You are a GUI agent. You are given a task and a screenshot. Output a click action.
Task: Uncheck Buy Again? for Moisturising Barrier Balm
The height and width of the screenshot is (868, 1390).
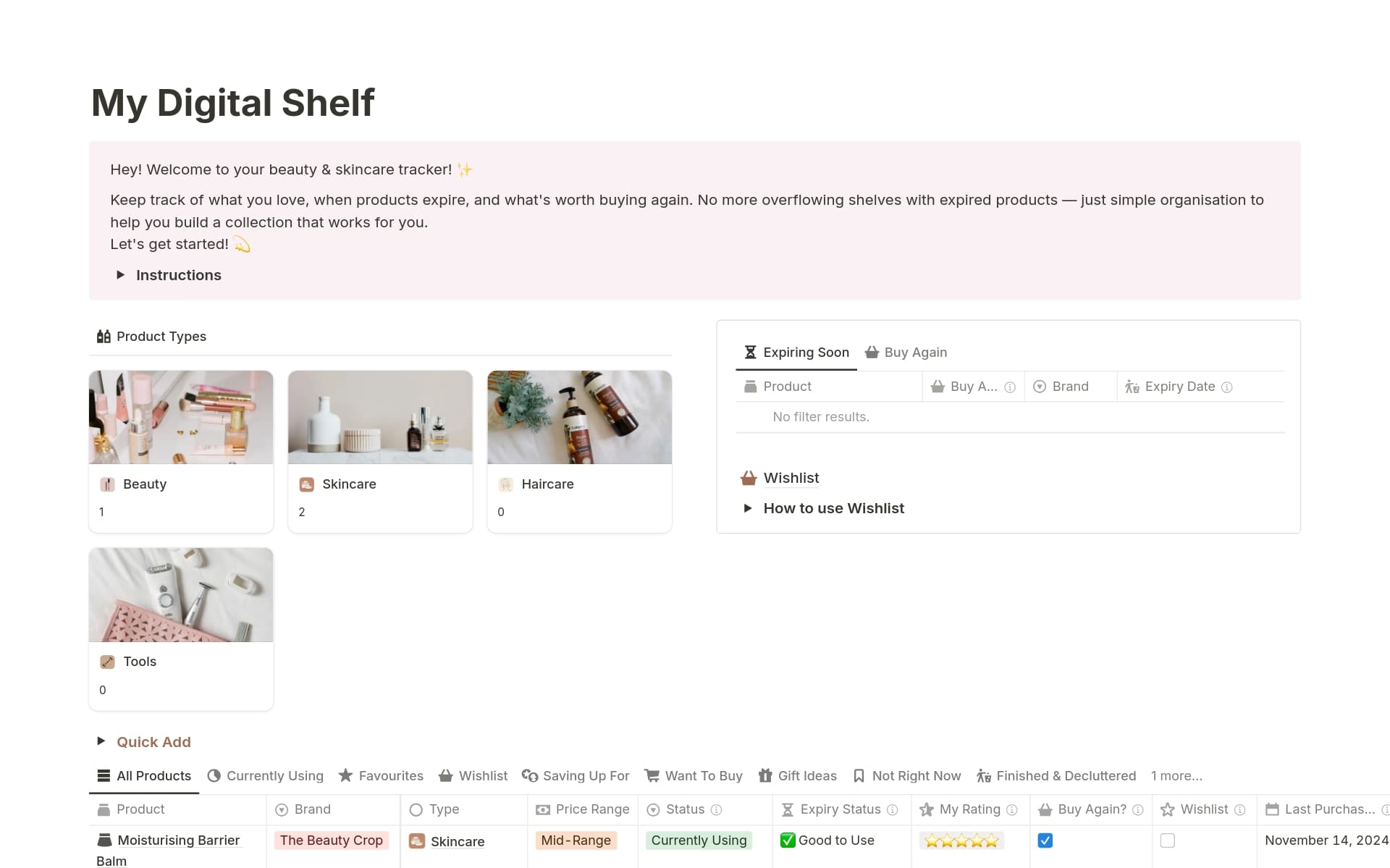click(1045, 840)
